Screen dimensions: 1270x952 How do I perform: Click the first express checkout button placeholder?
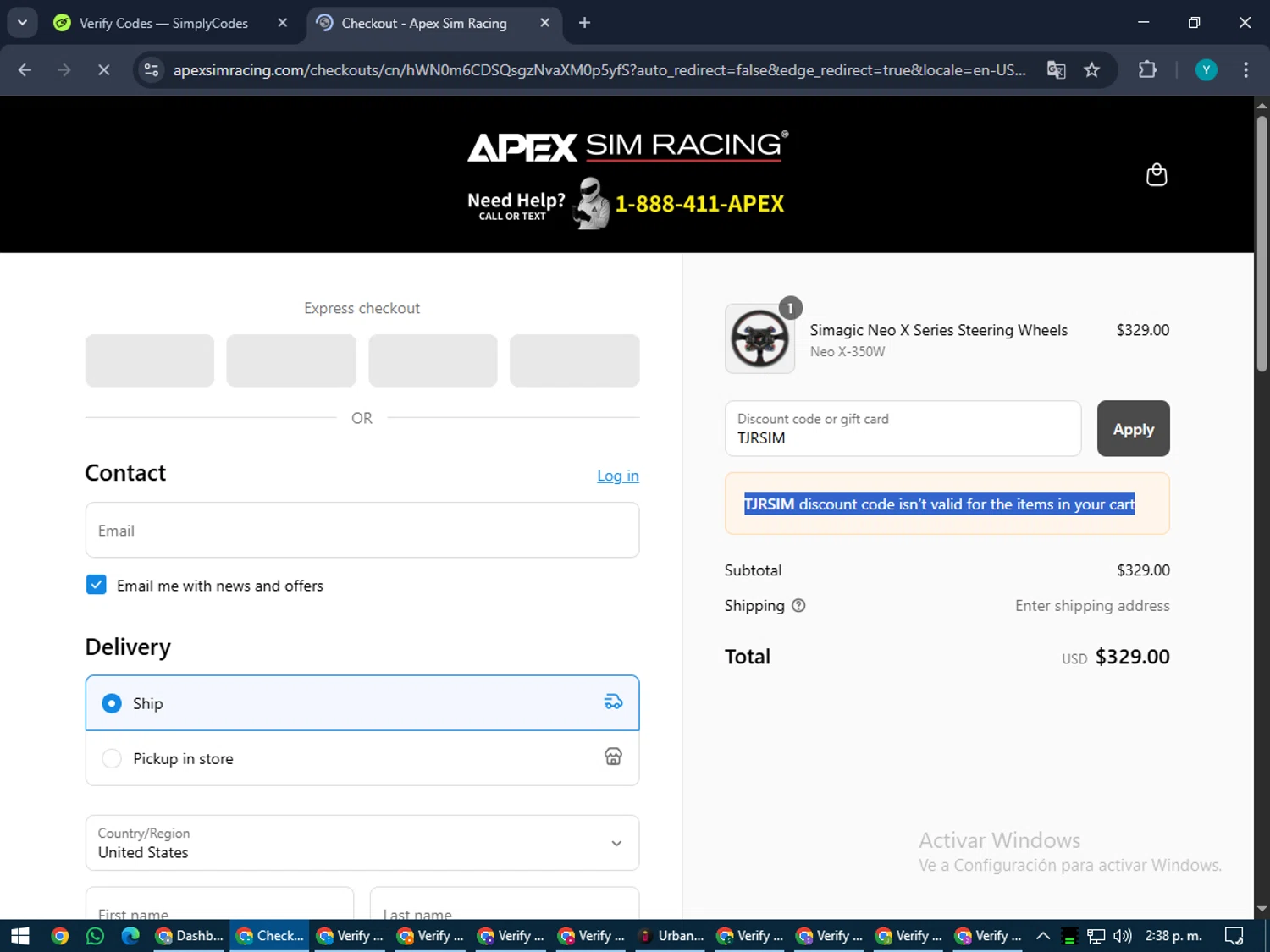click(x=150, y=360)
